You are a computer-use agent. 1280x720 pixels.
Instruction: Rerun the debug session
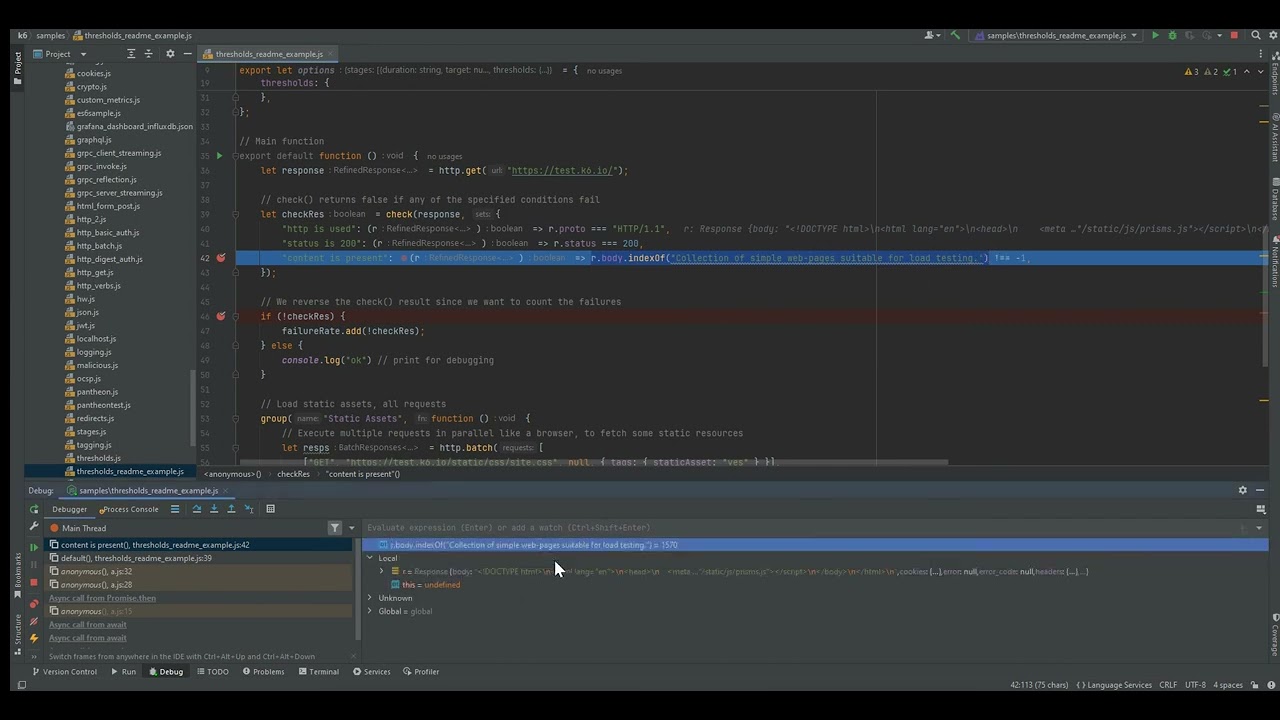[34, 509]
